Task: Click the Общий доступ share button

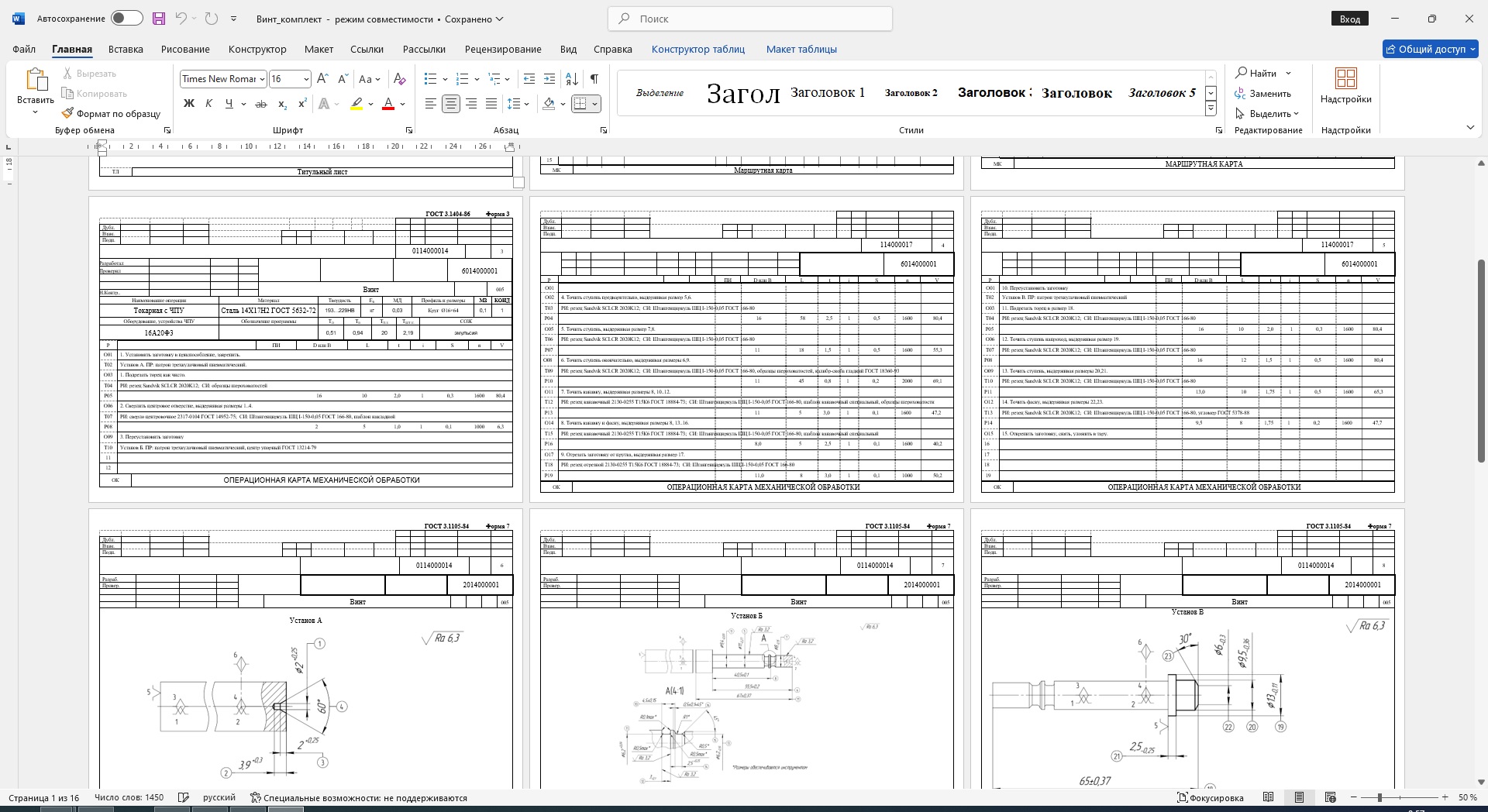Action: 1430,49
